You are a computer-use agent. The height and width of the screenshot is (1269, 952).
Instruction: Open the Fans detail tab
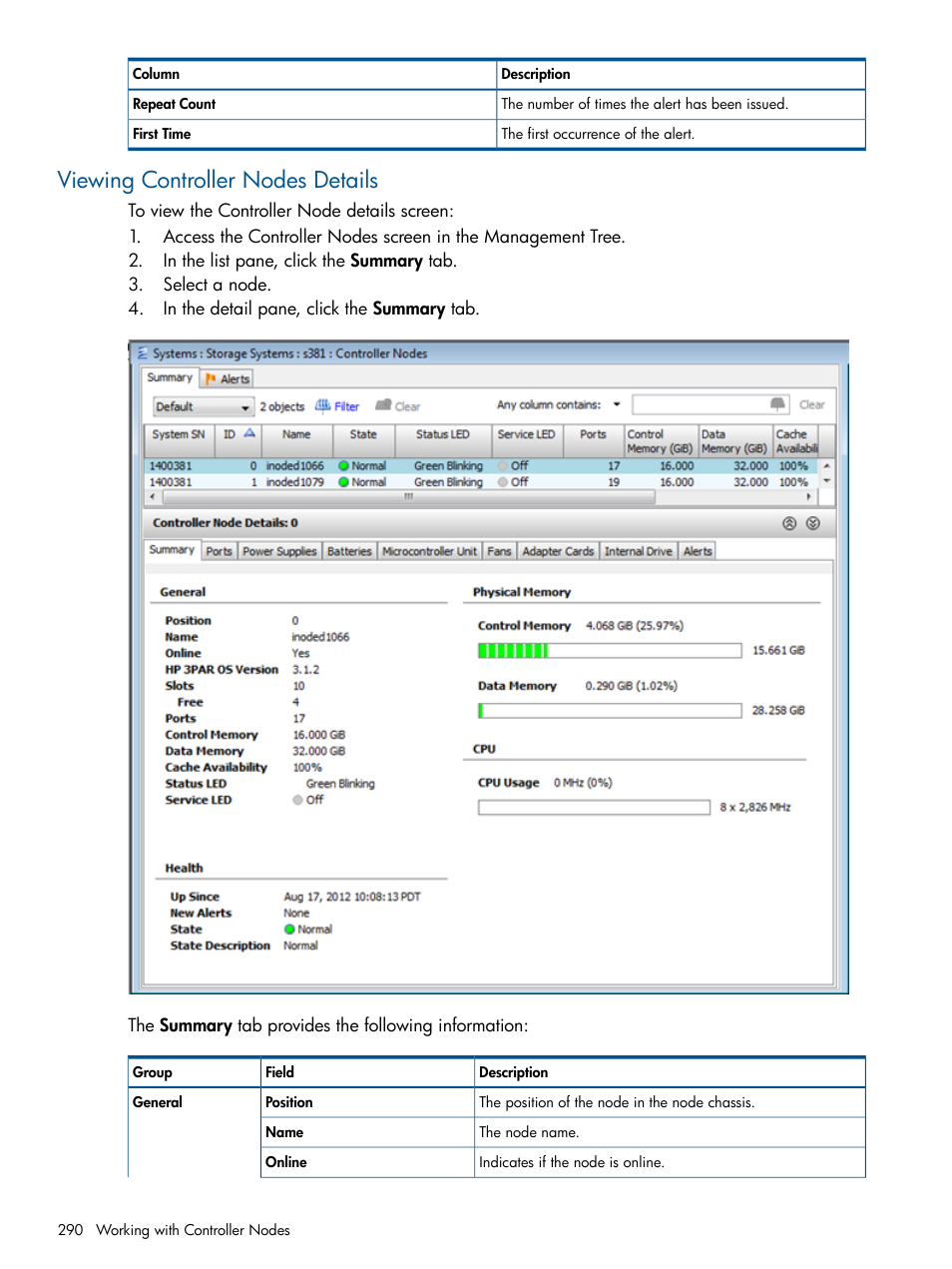[x=499, y=551]
